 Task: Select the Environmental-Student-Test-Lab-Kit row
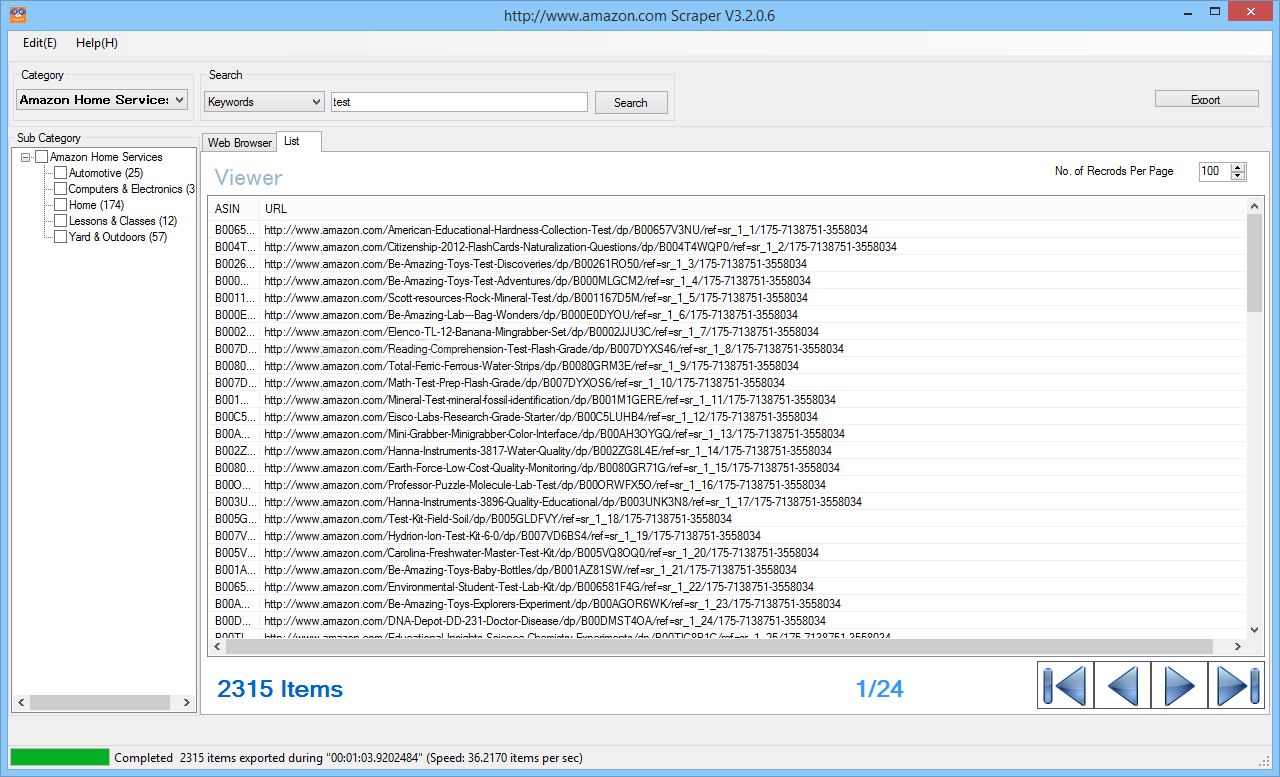[x=729, y=587]
